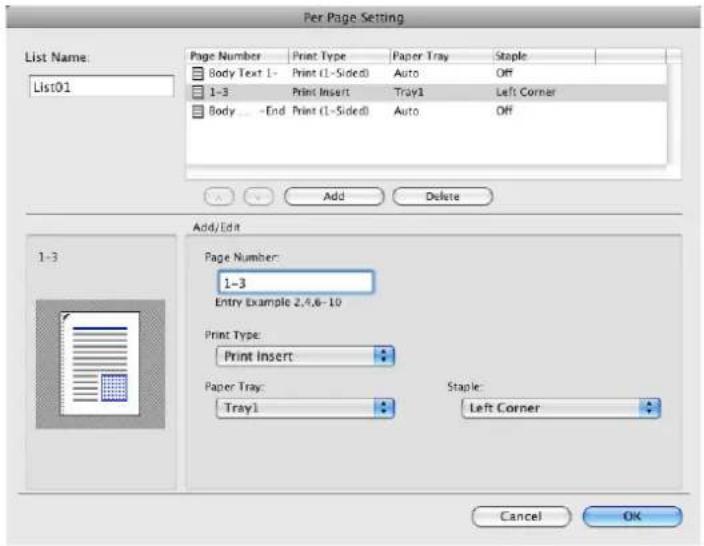704x546 pixels.
Task: Click the staple page preview thumbnail
Action: 100,364
